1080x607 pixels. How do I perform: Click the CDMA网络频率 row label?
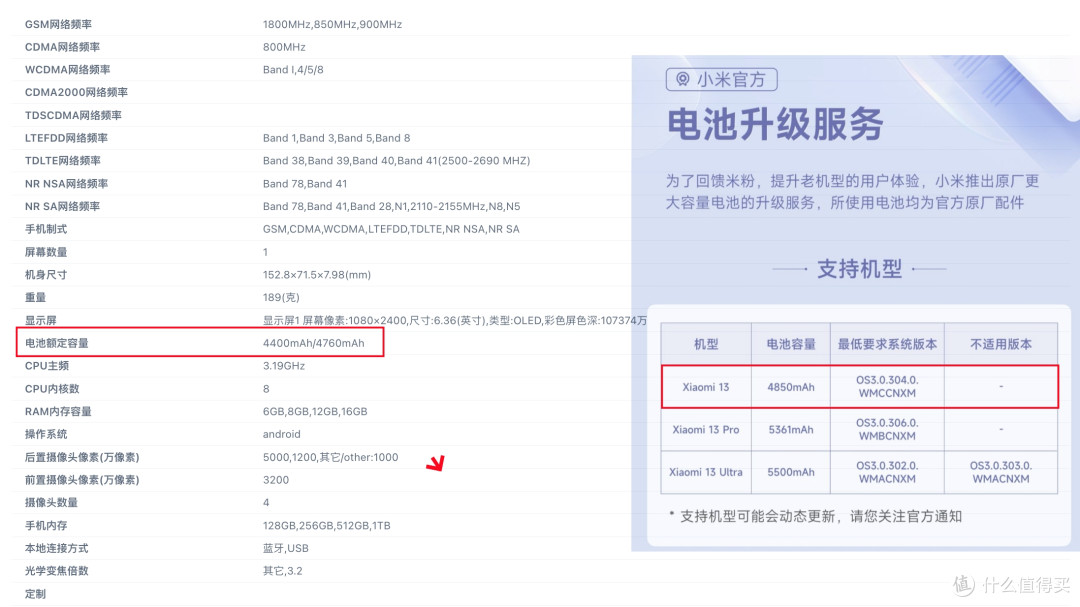click(x=62, y=47)
